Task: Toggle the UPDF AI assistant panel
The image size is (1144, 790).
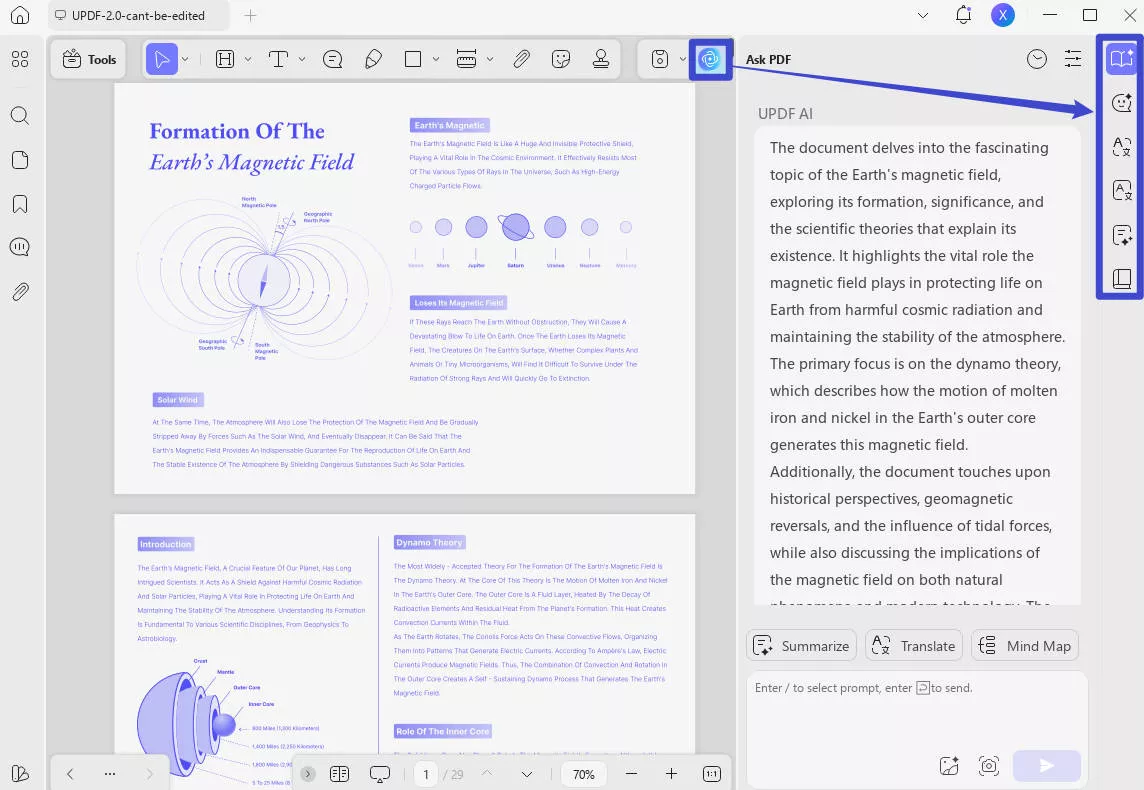Action: click(x=710, y=59)
